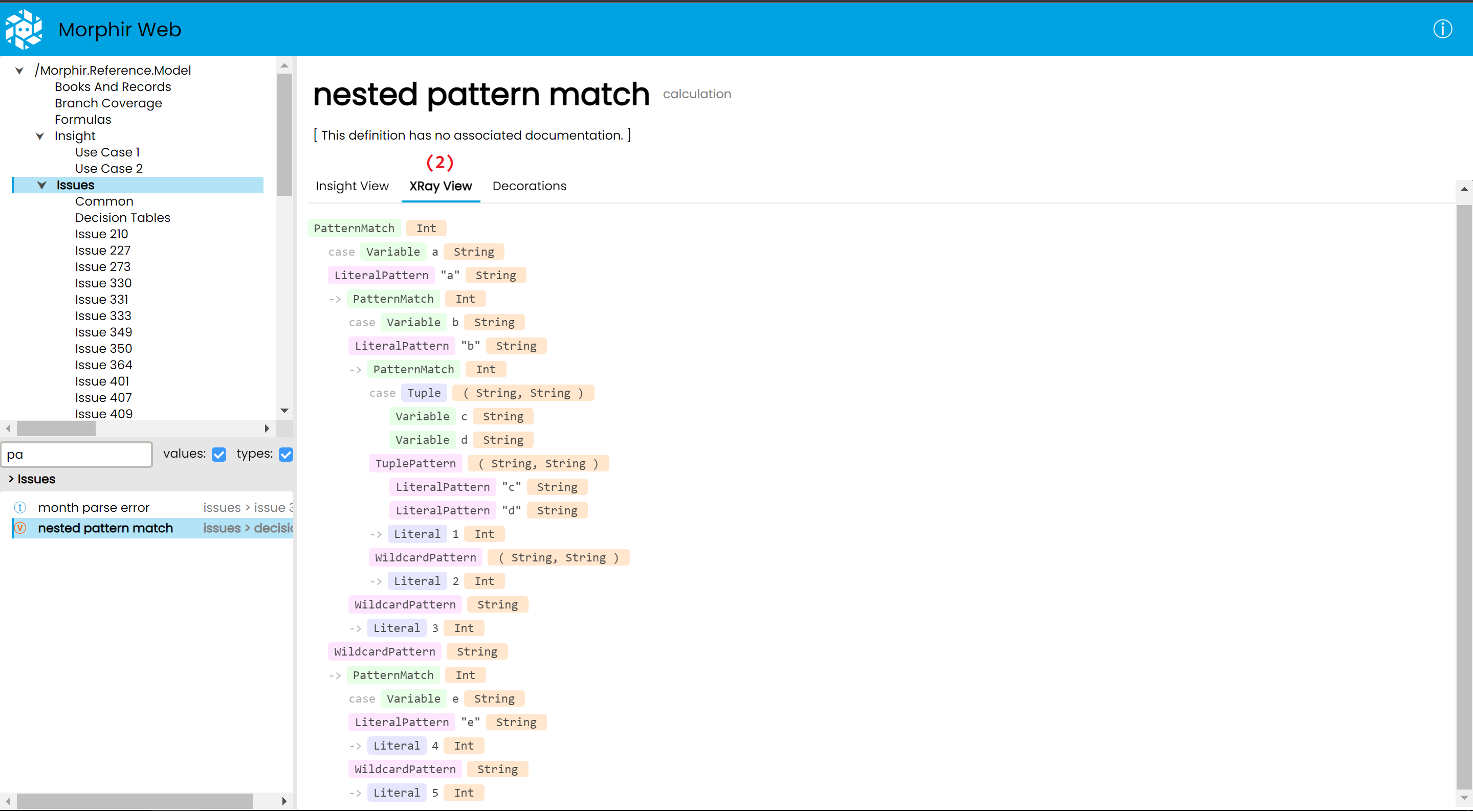Select month parse error result

pos(94,507)
